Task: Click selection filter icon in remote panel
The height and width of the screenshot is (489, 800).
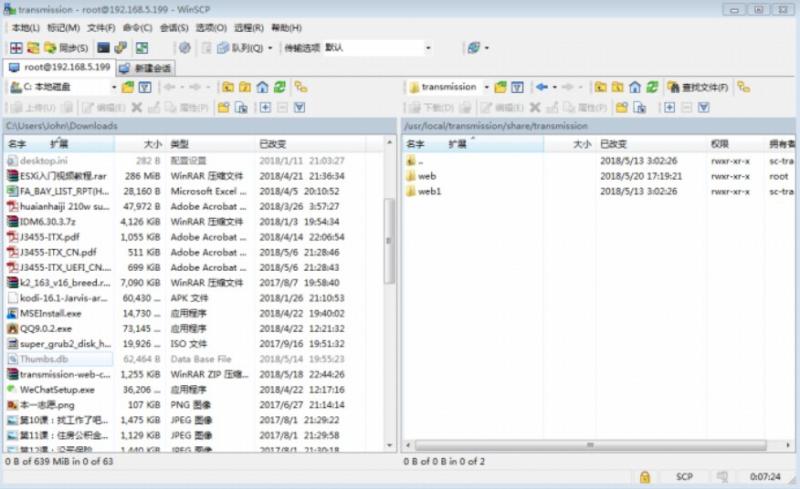Action: point(704,107)
